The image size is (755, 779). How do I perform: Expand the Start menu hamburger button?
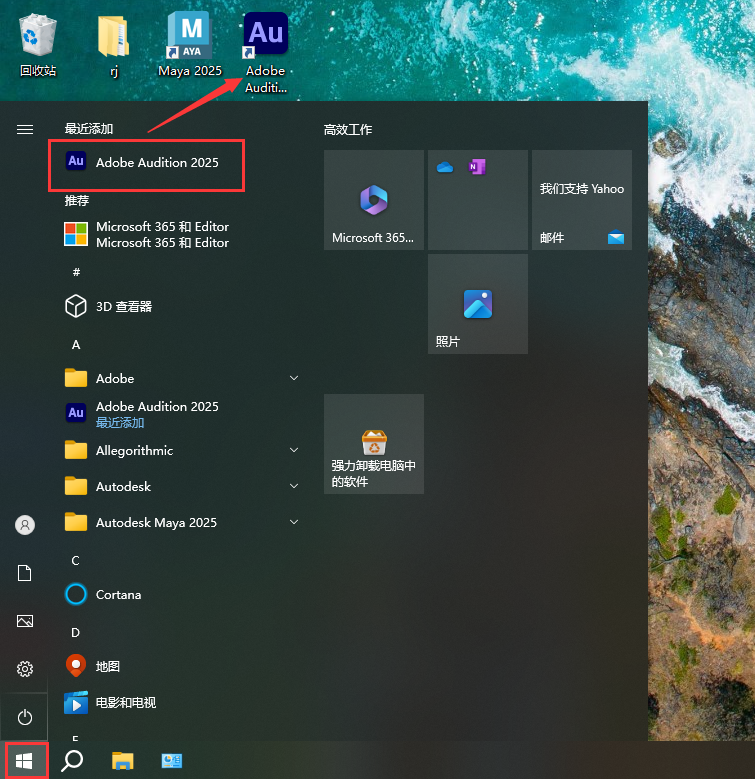click(x=25, y=130)
